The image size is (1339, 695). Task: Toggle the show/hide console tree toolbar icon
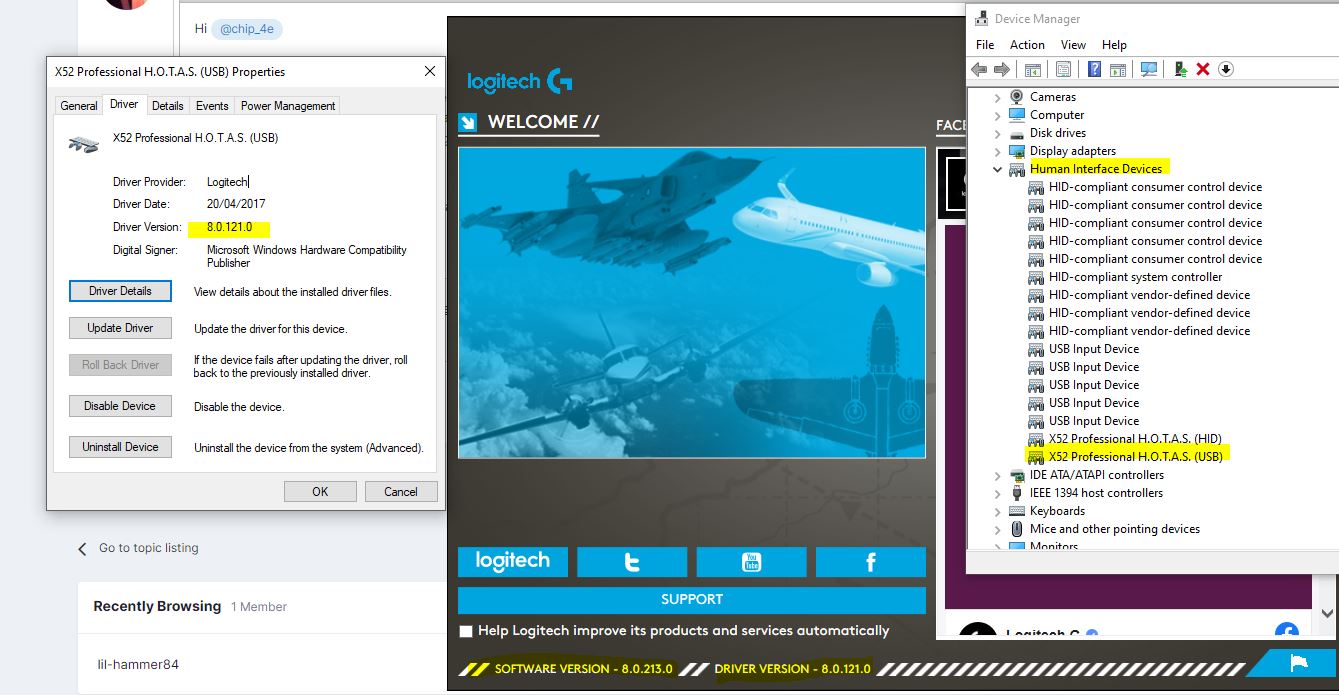point(1033,69)
